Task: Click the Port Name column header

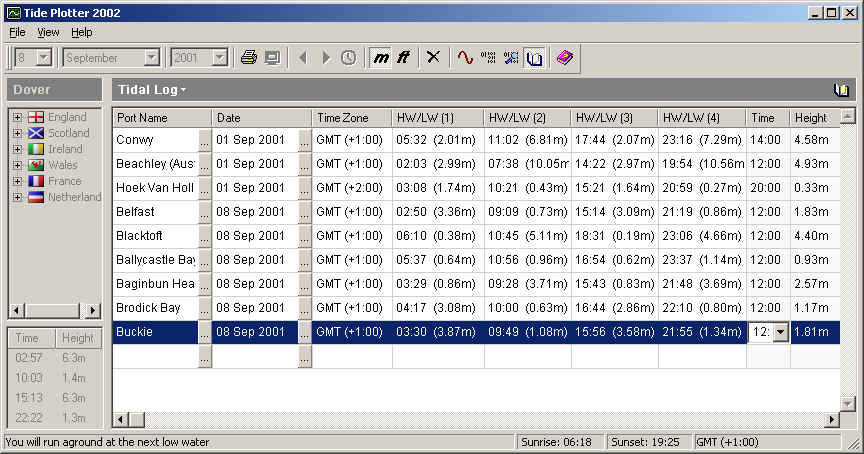Action: (x=162, y=118)
